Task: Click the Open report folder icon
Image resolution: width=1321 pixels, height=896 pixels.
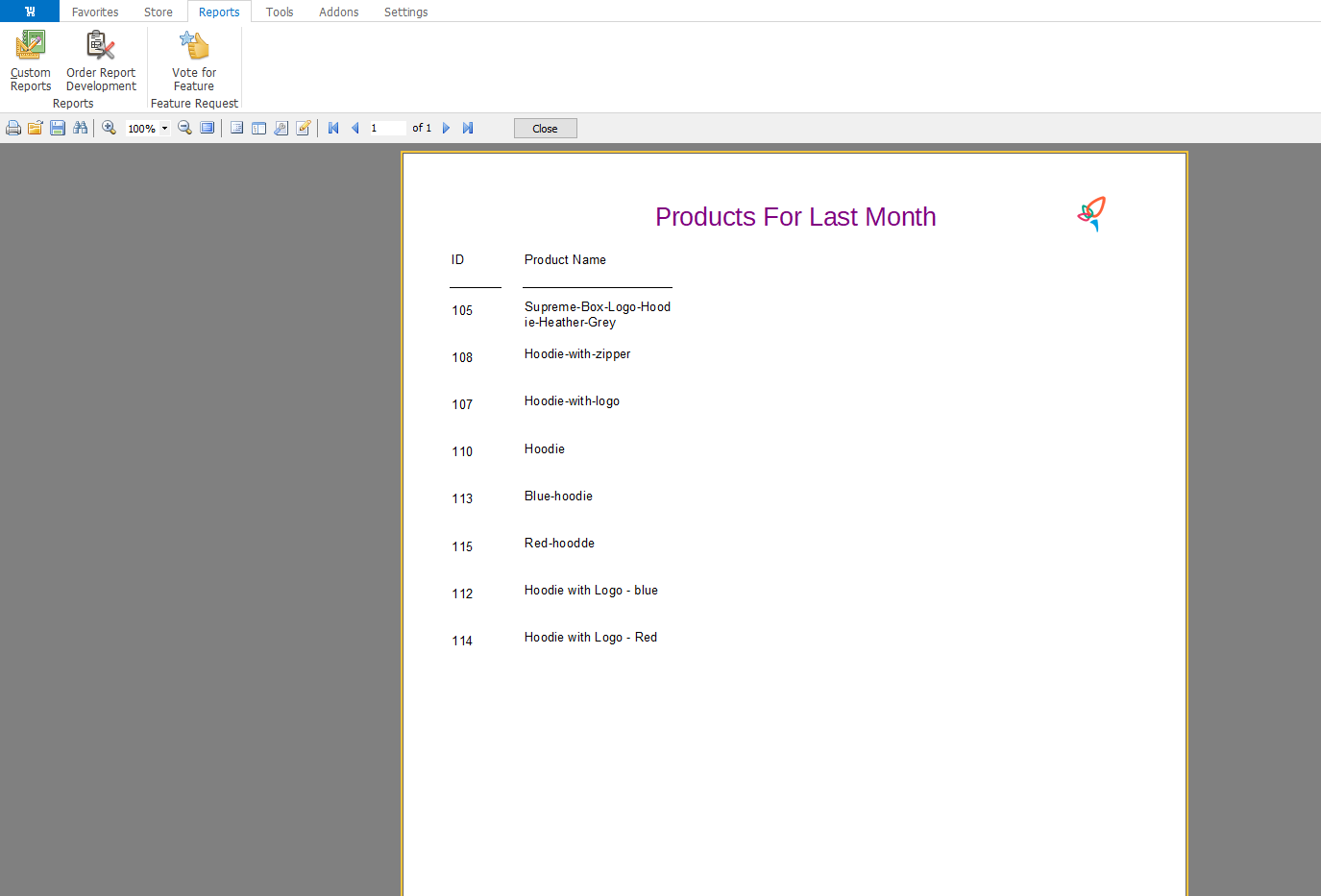Action: coord(36,128)
